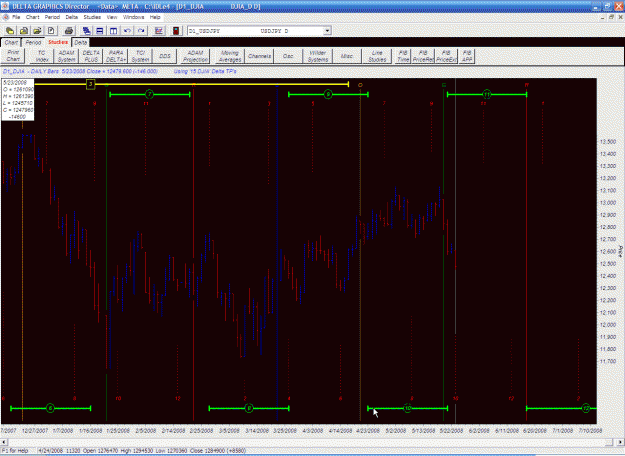Screen dimensions: 625x456
Task: Open the Period menu
Action: [x=52, y=17]
